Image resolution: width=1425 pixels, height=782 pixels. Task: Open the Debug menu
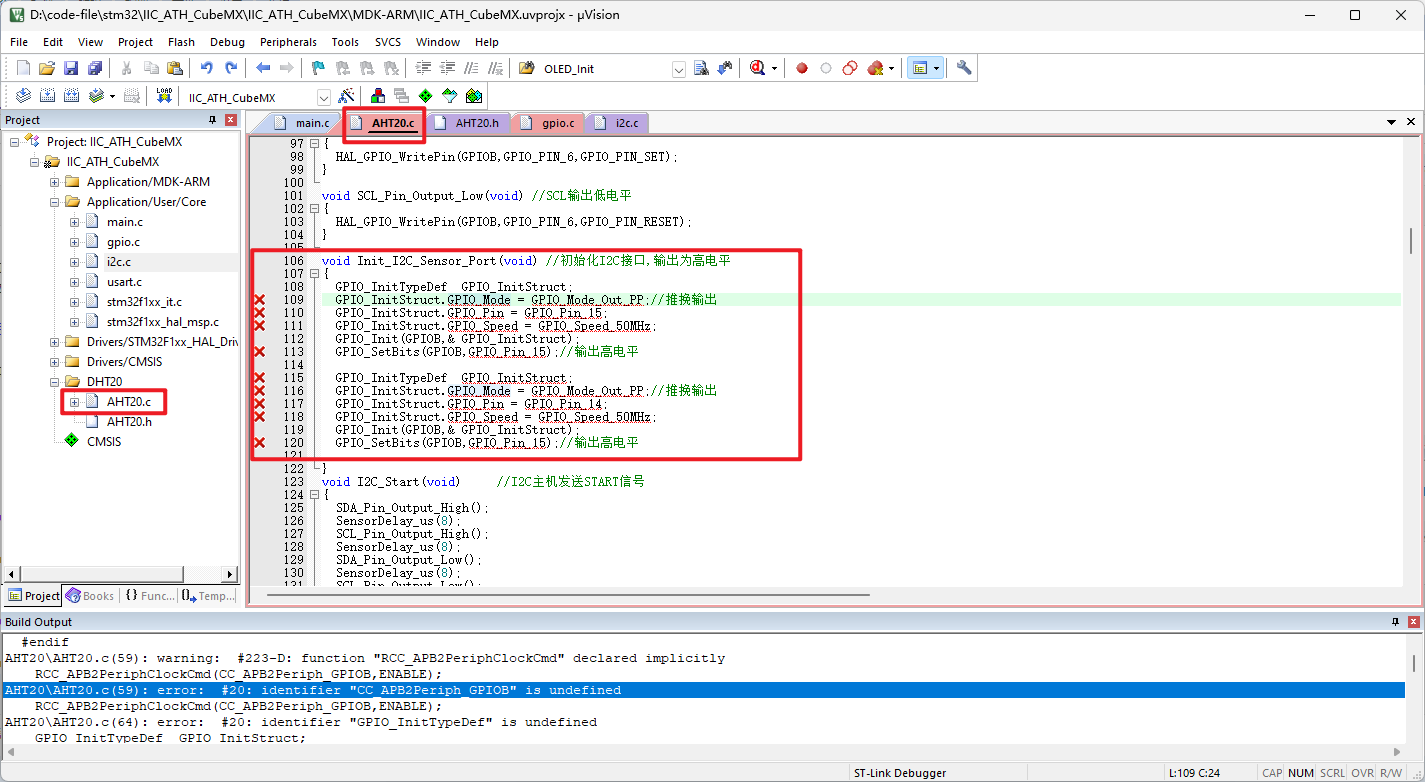point(227,42)
